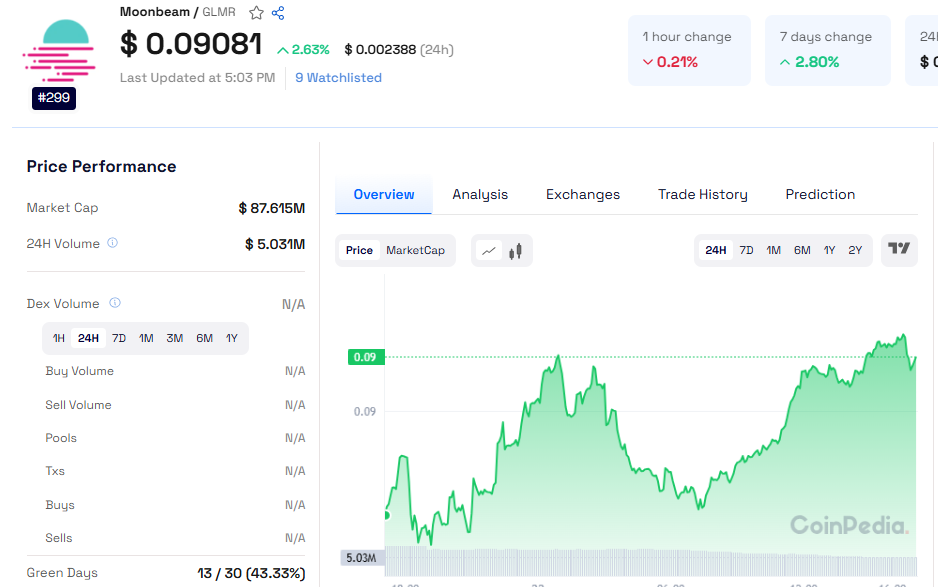The width and height of the screenshot is (938, 587).
Task: Open the Prediction tab
Action: pos(820,194)
